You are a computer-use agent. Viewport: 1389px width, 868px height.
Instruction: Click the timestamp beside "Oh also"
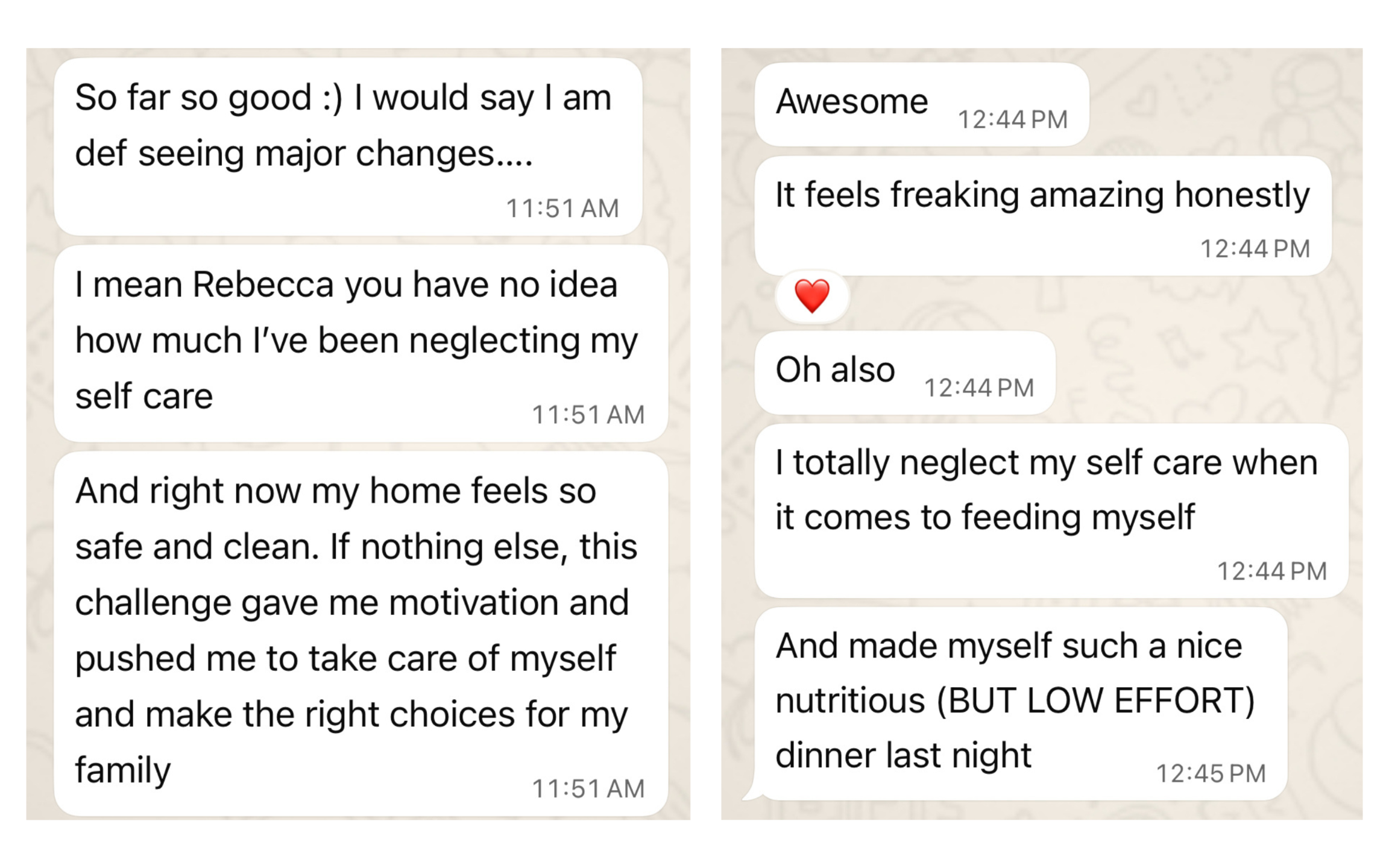978,388
